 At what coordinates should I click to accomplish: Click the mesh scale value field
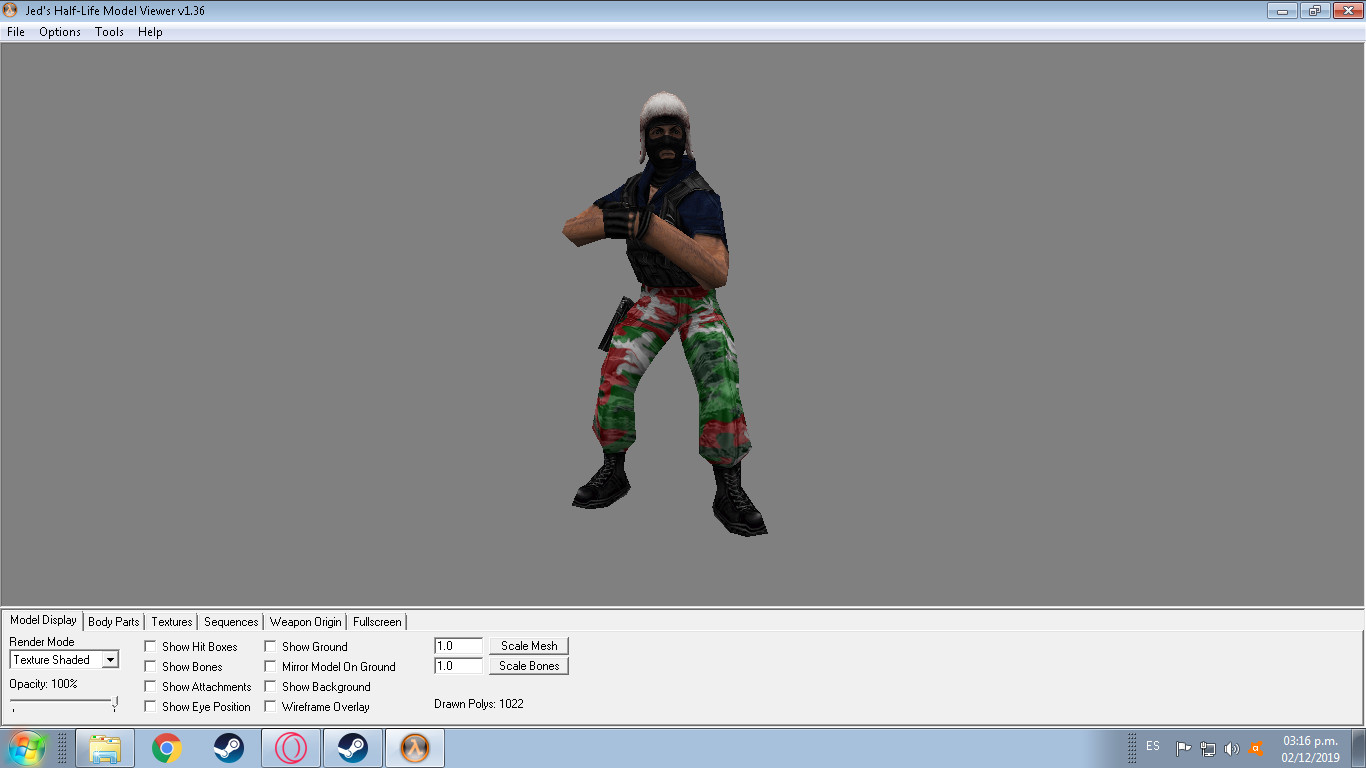(x=459, y=646)
